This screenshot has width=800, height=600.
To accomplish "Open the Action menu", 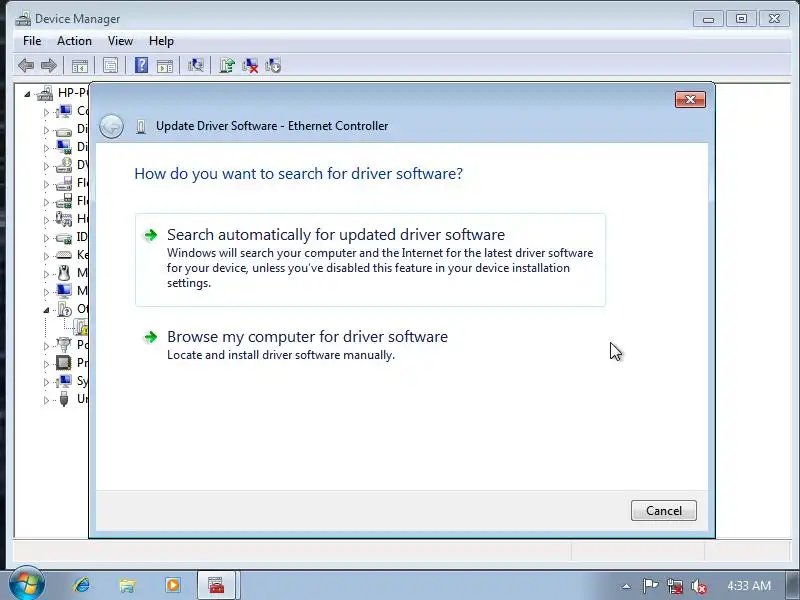I will pyautogui.click(x=74, y=41).
